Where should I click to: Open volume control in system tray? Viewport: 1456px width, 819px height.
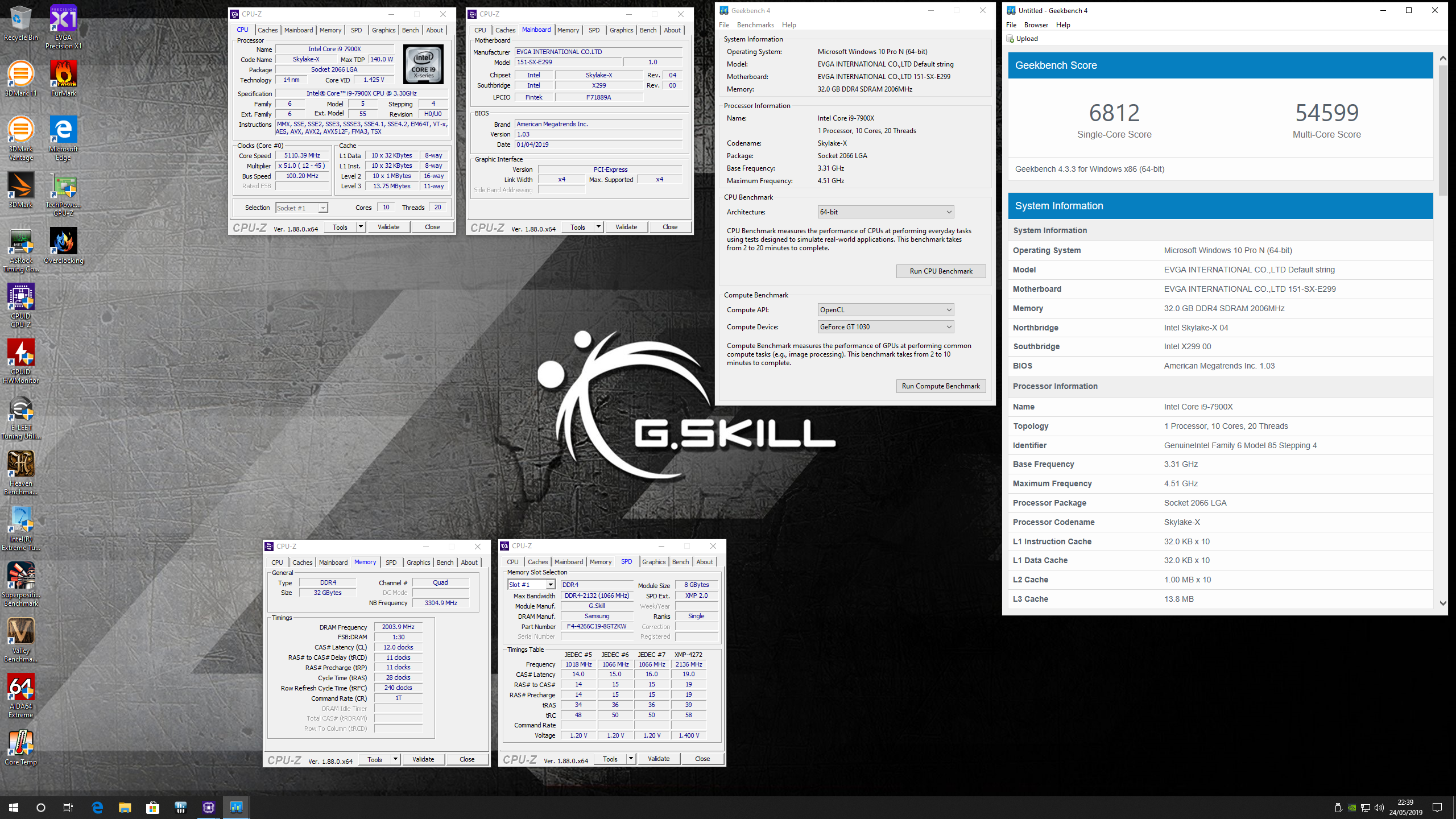[1379, 808]
